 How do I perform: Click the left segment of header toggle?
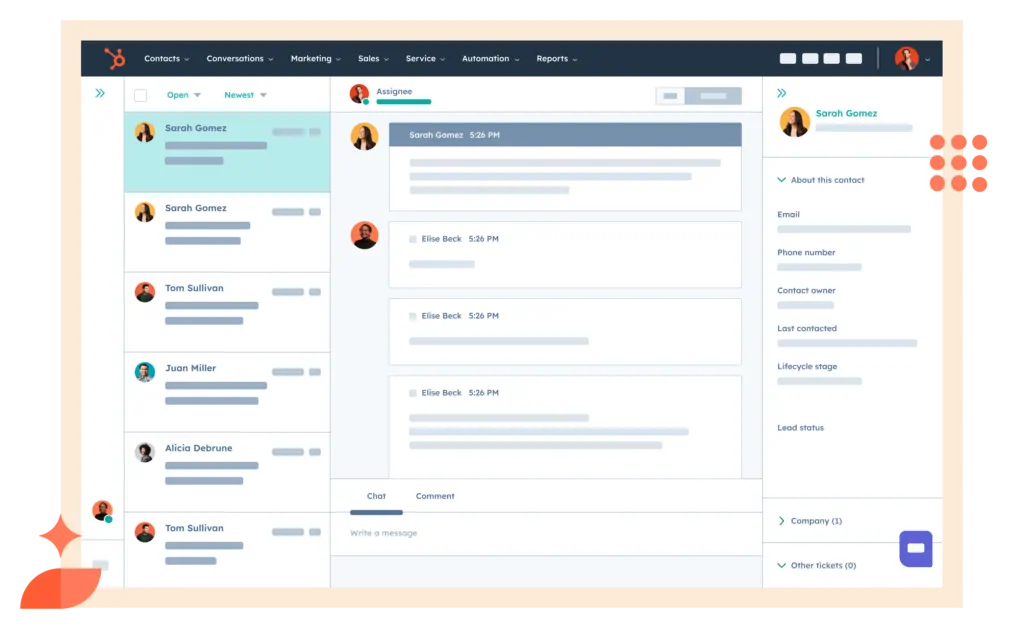click(670, 96)
